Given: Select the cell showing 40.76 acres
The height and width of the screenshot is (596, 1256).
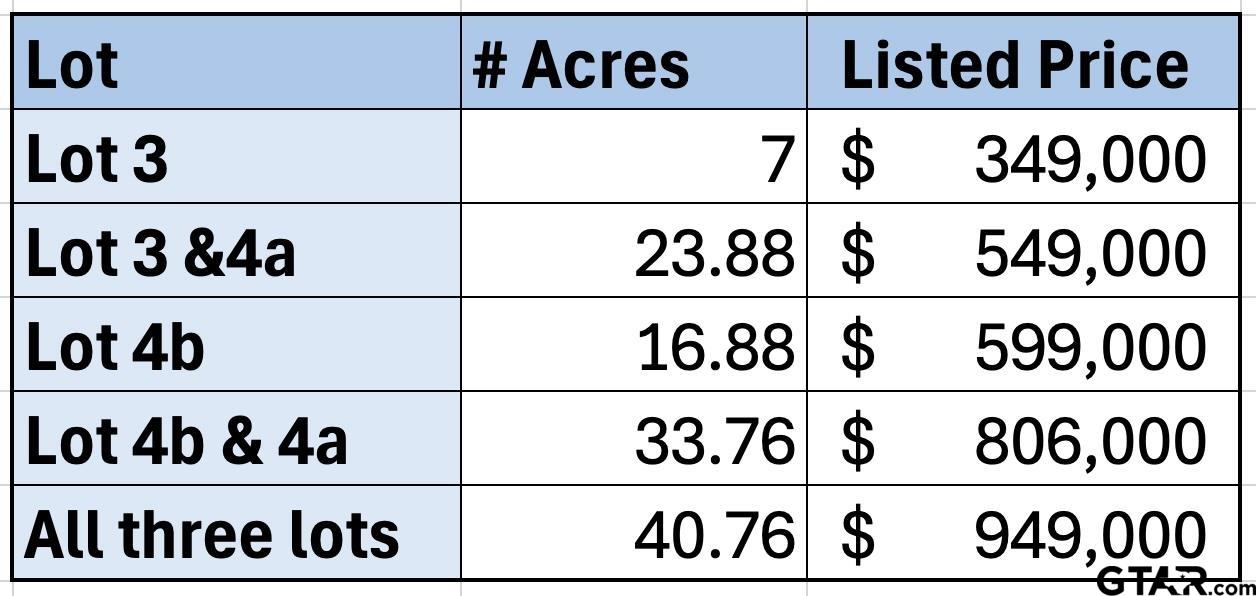Looking at the screenshot, I should click(x=634, y=533).
